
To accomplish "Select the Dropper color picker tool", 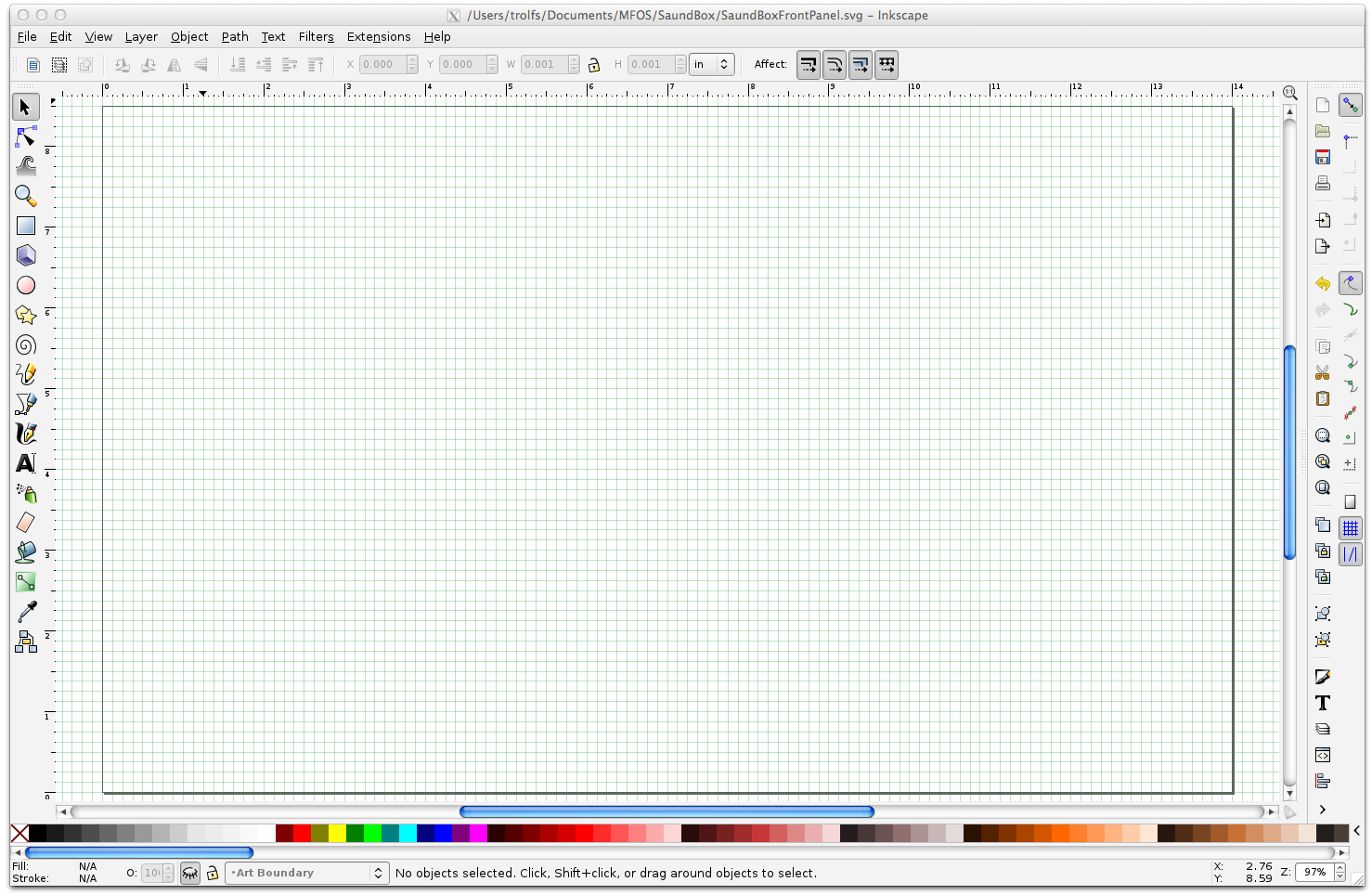I will click(x=26, y=612).
